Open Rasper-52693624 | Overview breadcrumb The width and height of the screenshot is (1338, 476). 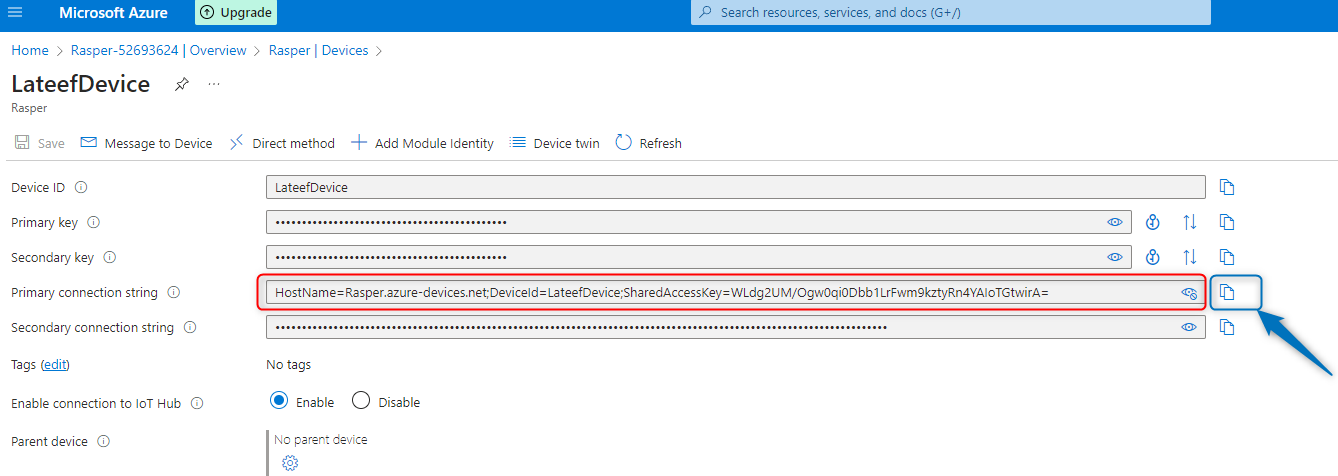click(x=158, y=50)
